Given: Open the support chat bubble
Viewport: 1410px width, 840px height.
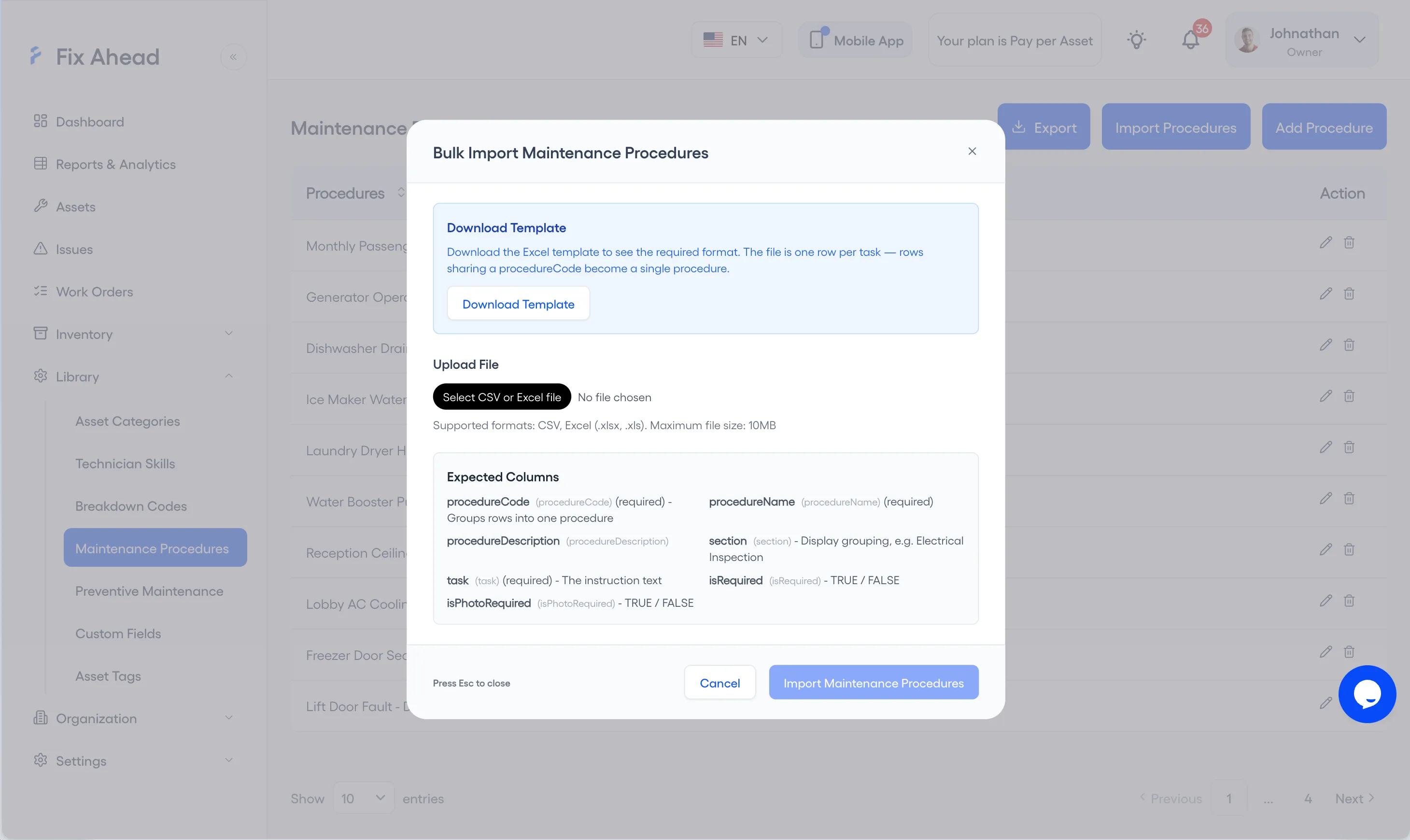Looking at the screenshot, I should (1367, 693).
